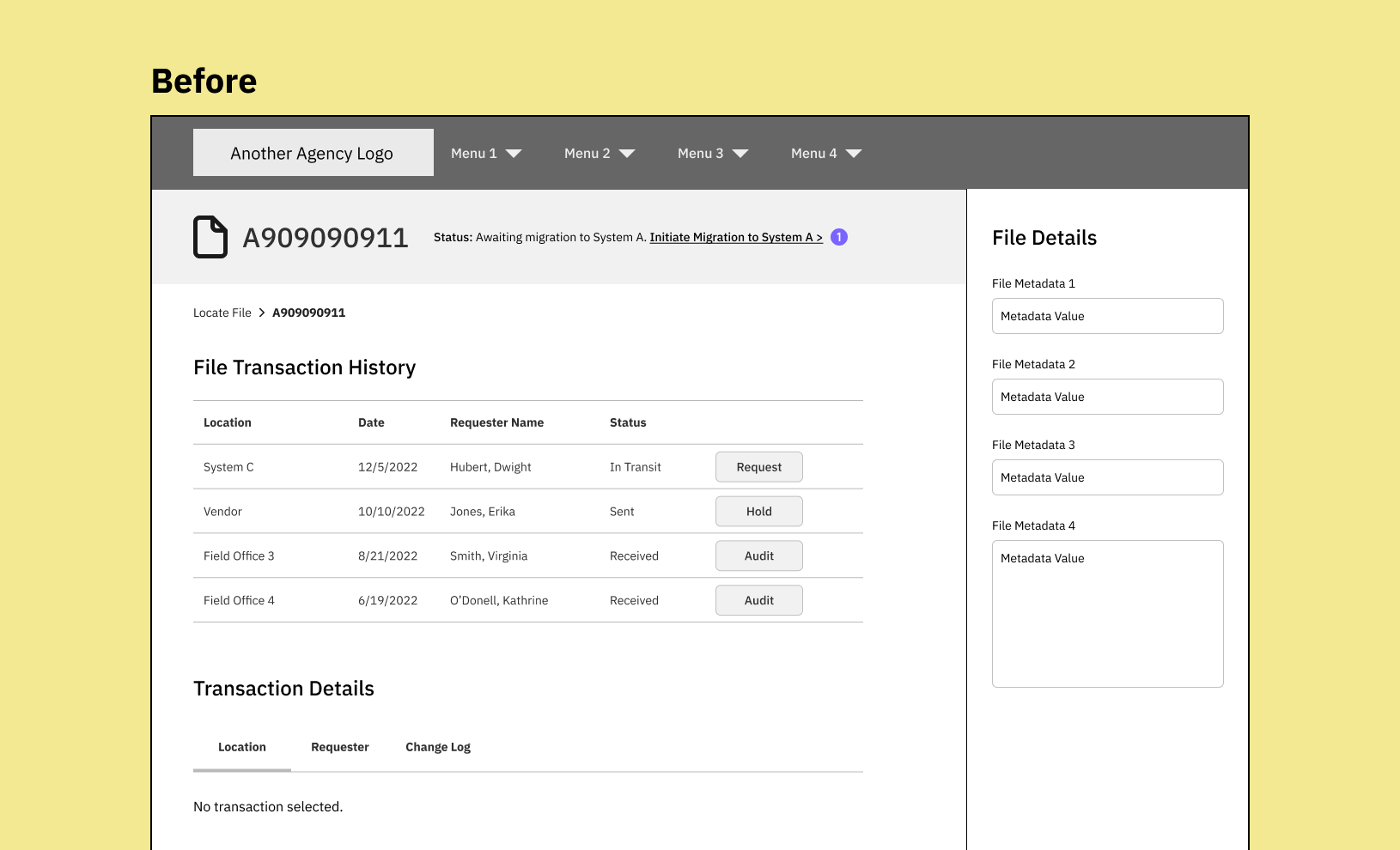Expand the Menu 4 dropdown
Image resolution: width=1400 pixels, height=850 pixels.
[x=826, y=154]
